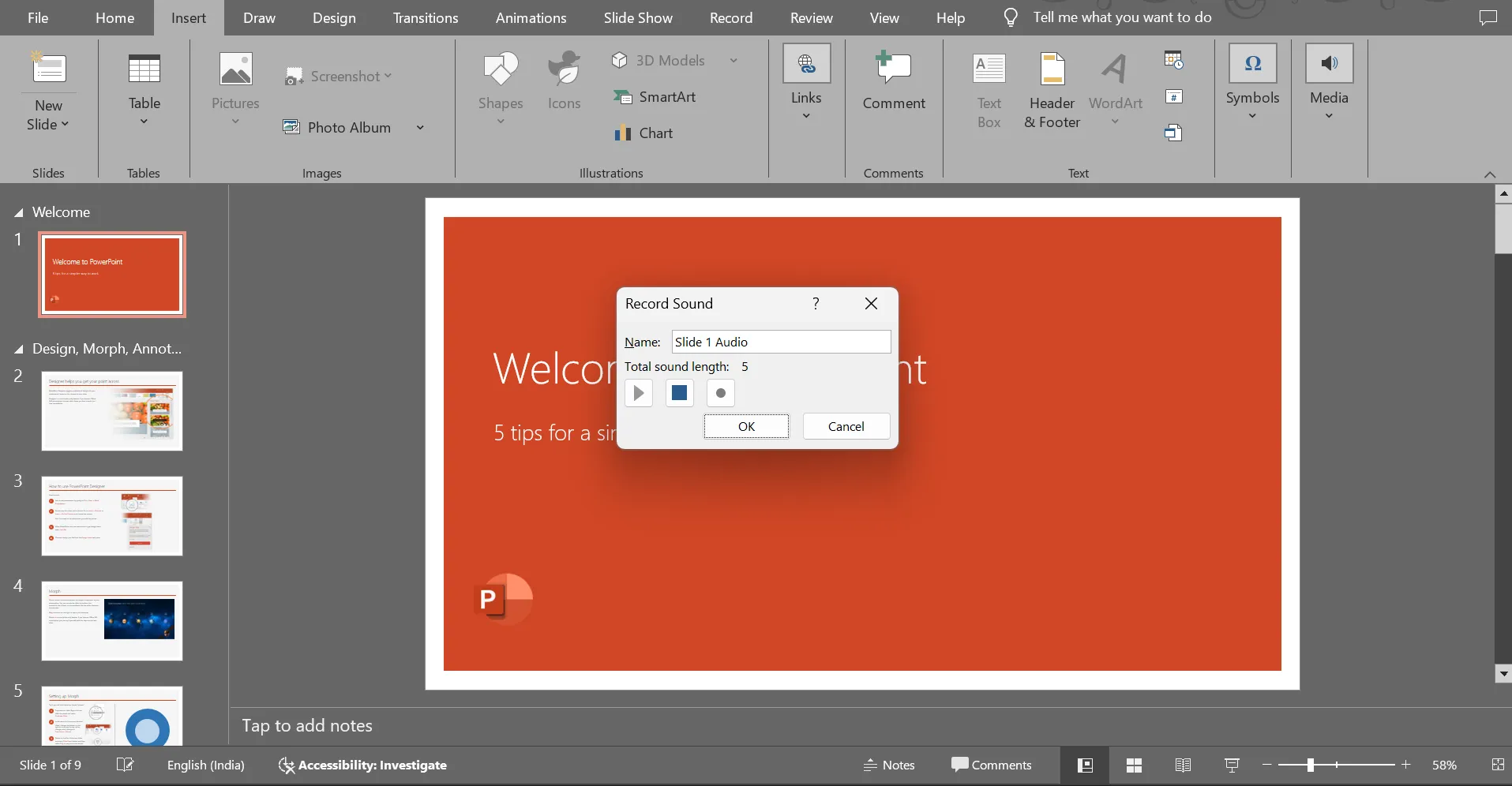The image size is (1512, 786).
Task: Fit slide to current window
Action: 1498,765
